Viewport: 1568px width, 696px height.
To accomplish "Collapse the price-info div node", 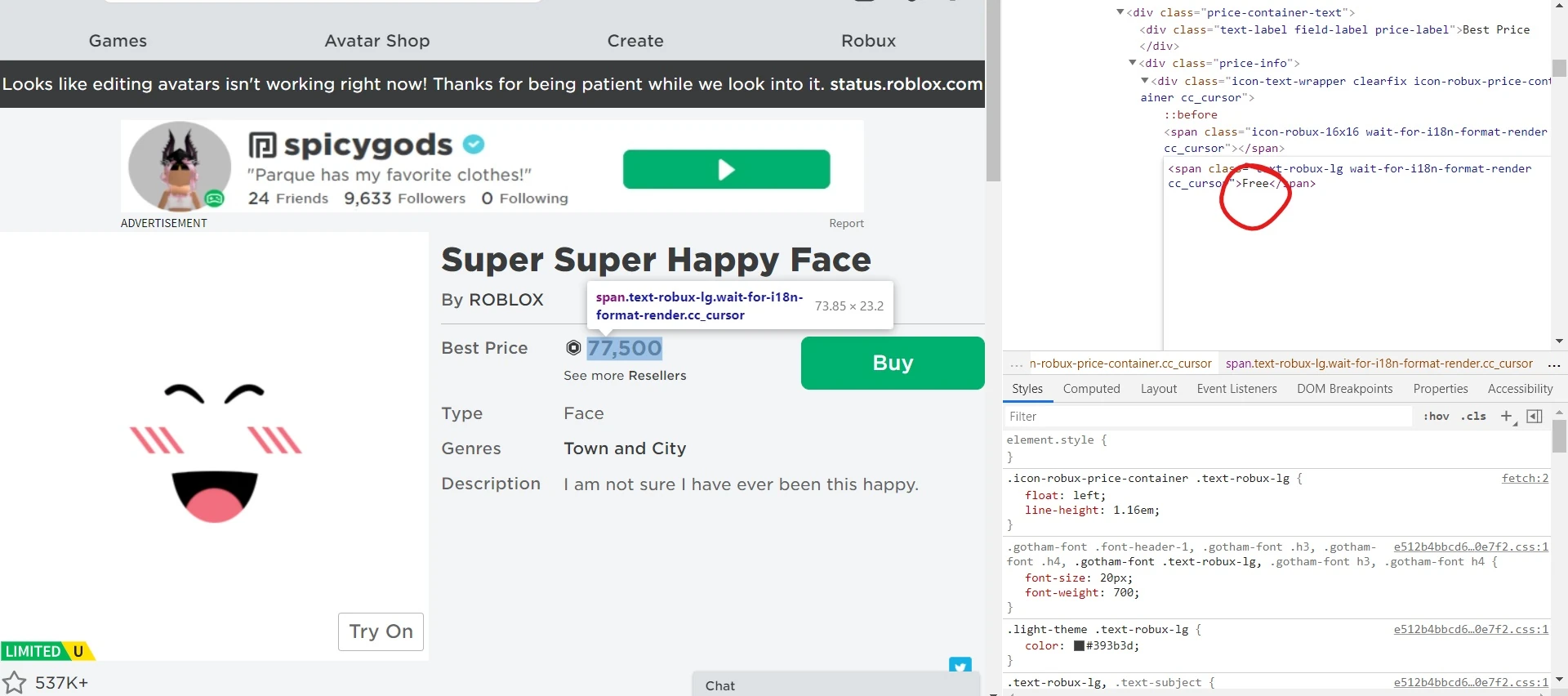I will [1133, 63].
